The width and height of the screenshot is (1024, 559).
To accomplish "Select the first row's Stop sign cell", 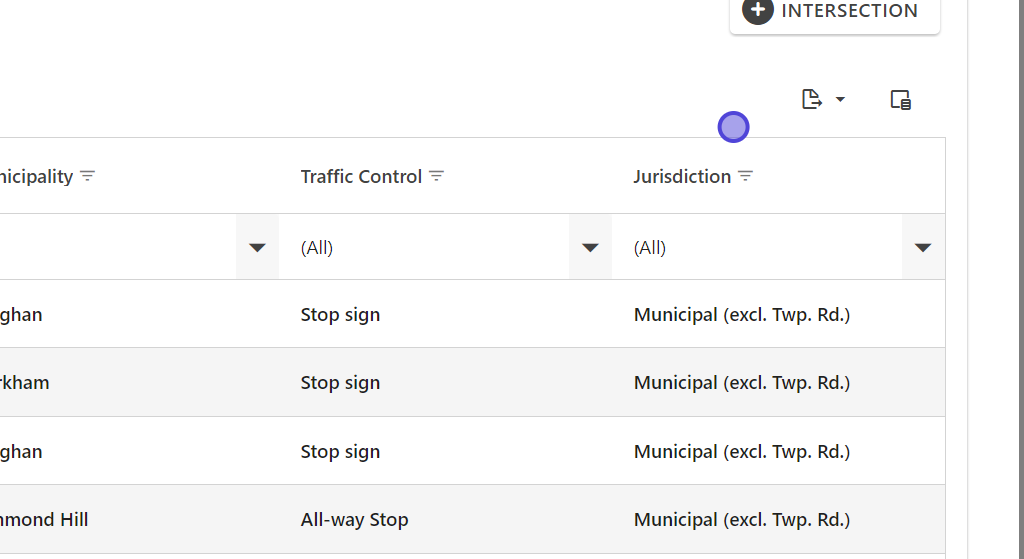I will [x=341, y=314].
